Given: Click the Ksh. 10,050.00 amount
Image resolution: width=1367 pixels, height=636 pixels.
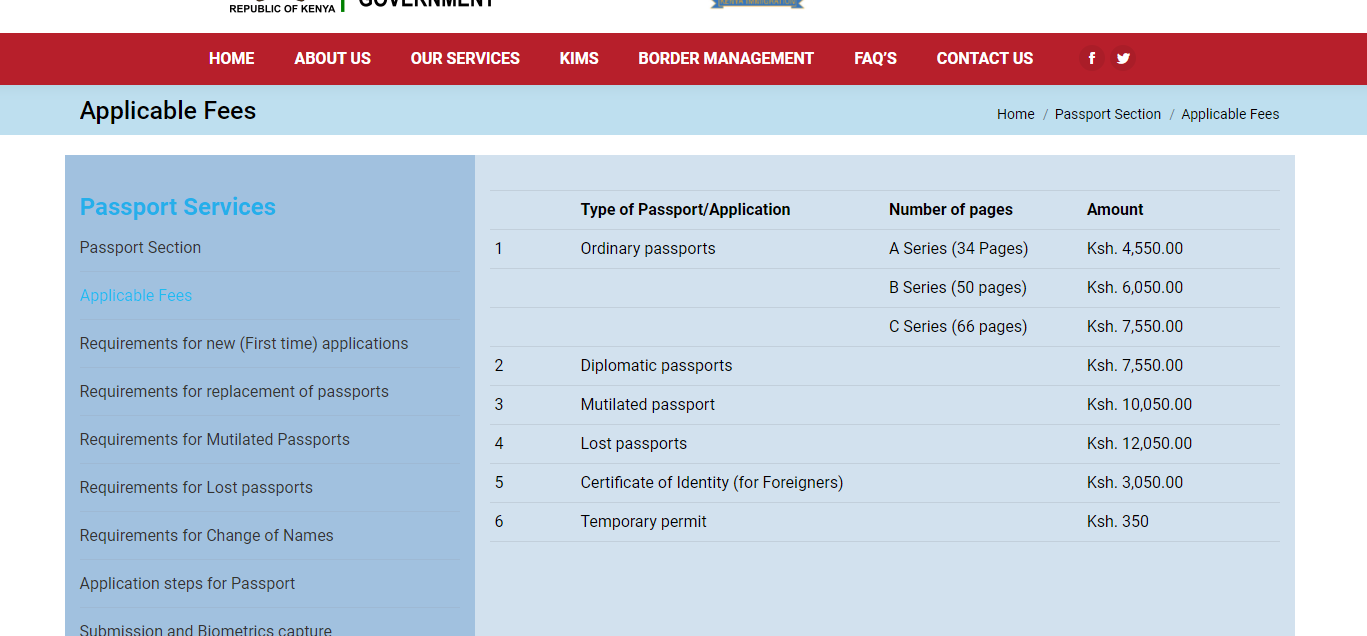Looking at the screenshot, I should click(x=1139, y=404).
